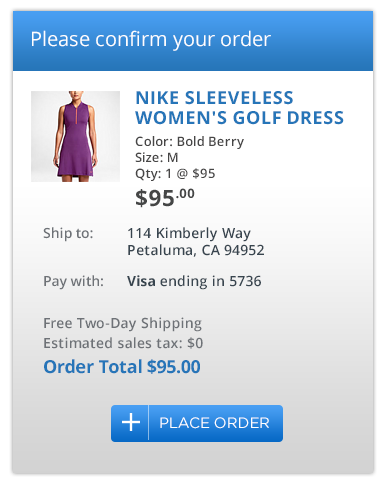Select the Petaluma, CA 94952 line
384x492 pixels.
coord(196,250)
